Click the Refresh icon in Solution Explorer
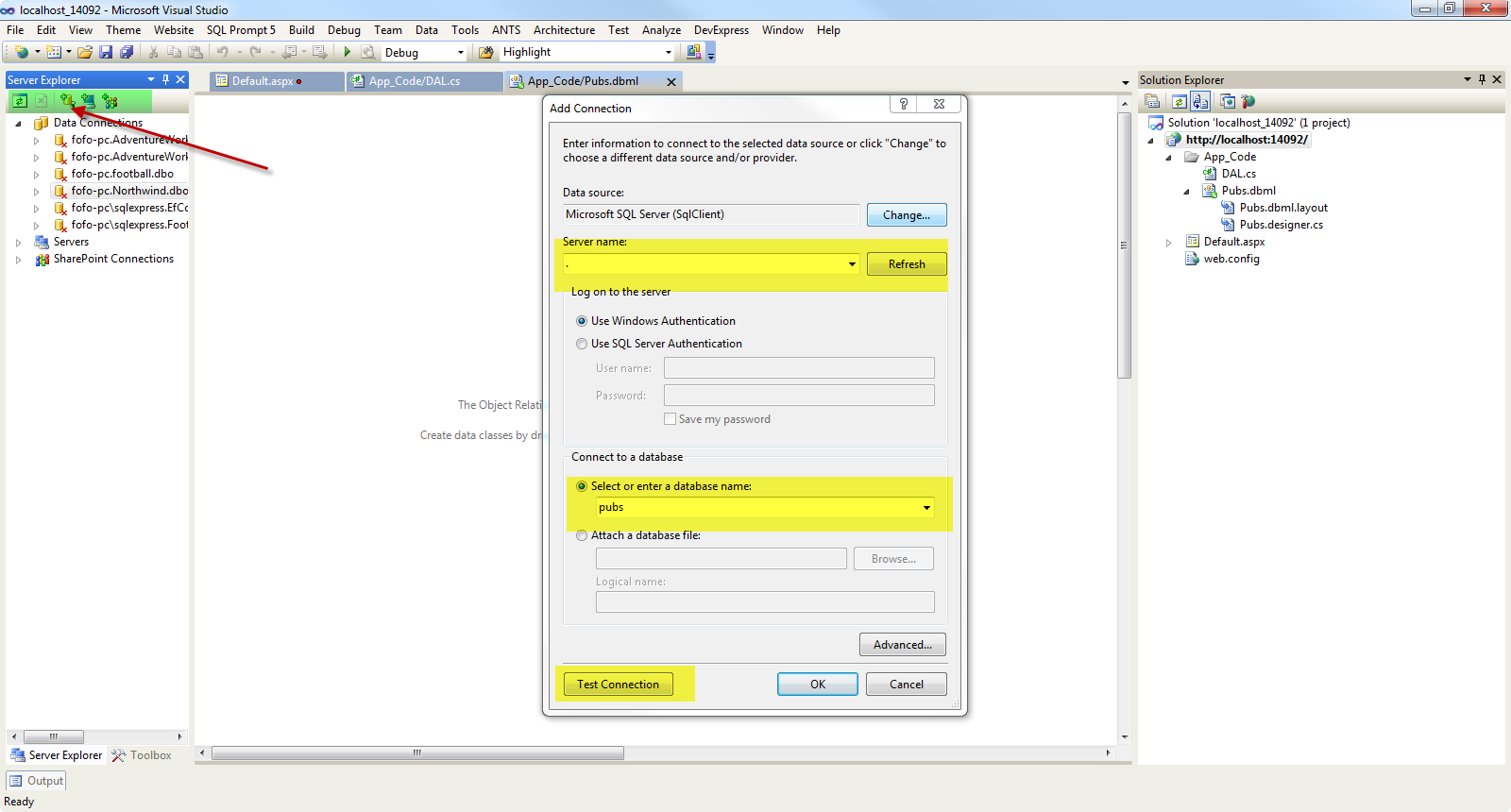Screen dimensions: 1511x812 pos(1180,101)
